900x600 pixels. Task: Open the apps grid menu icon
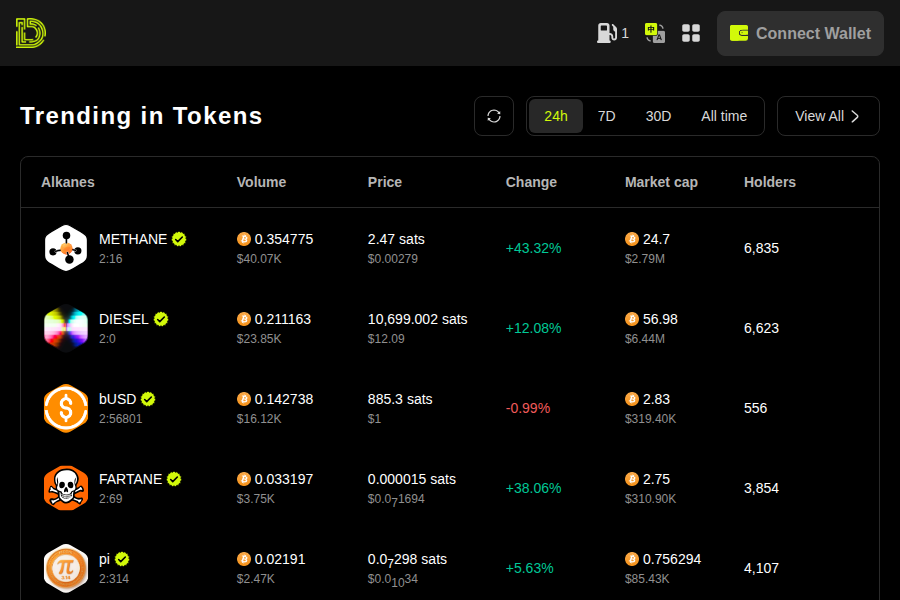[x=691, y=33]
